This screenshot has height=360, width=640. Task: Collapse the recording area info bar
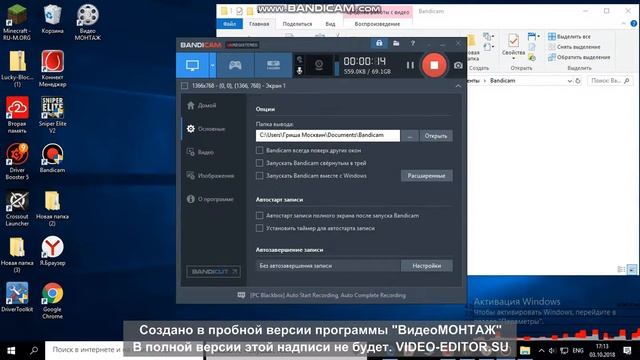coord(458,86)
